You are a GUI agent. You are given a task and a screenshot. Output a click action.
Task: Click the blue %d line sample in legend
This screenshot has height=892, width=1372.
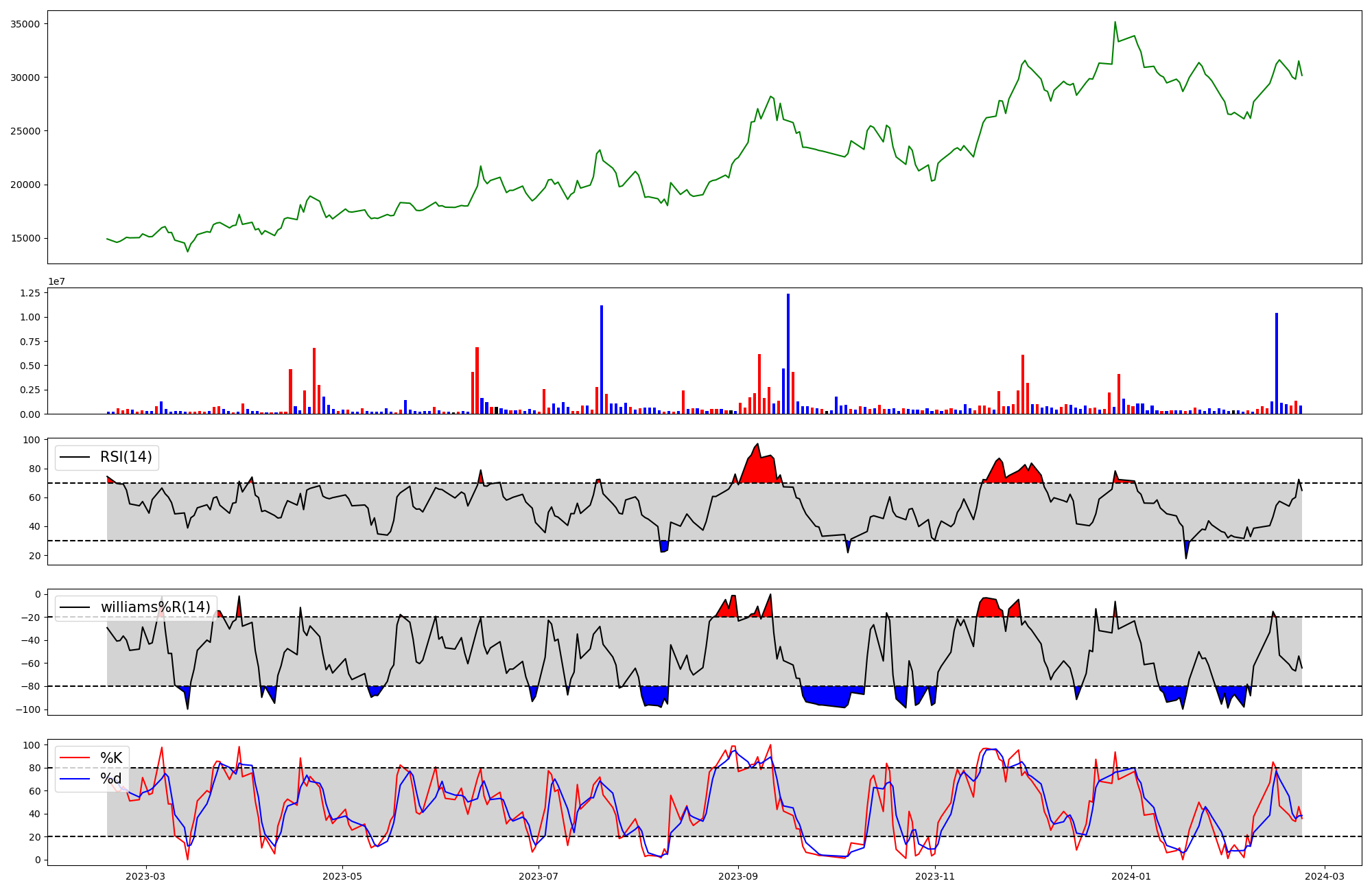tap(75, 779)
